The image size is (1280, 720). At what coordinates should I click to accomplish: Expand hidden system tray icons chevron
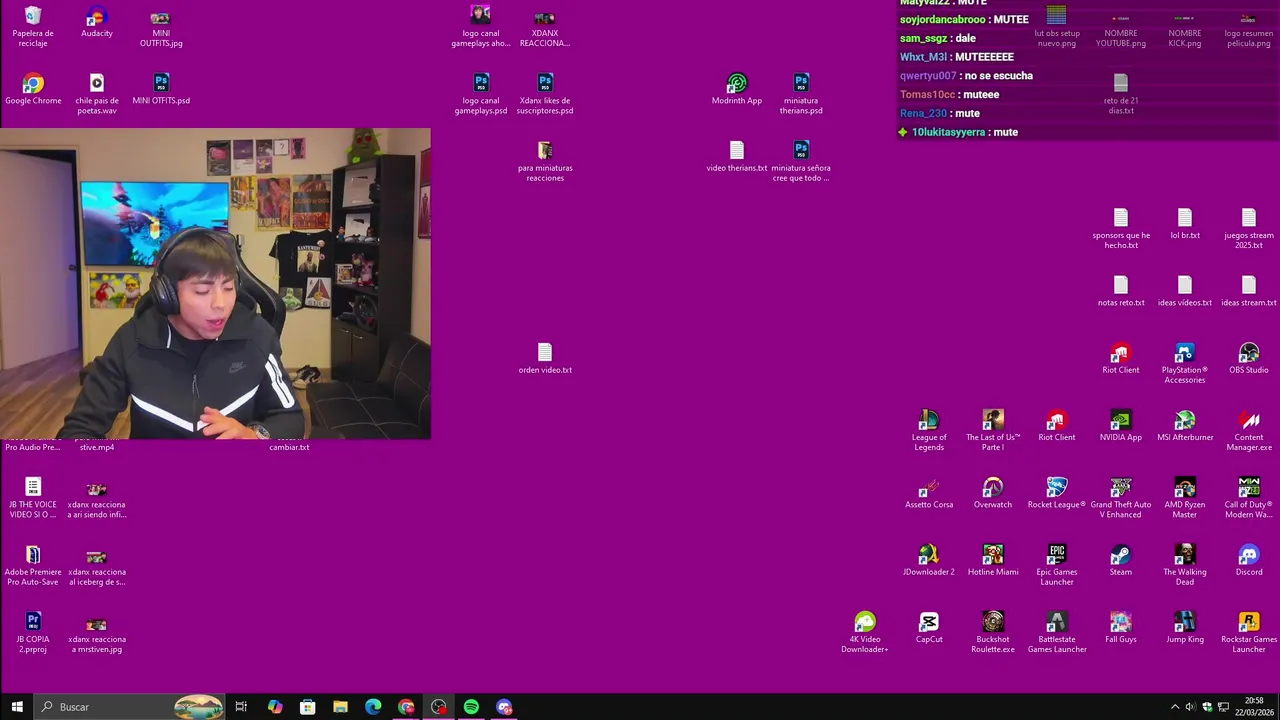[1175, 707]
